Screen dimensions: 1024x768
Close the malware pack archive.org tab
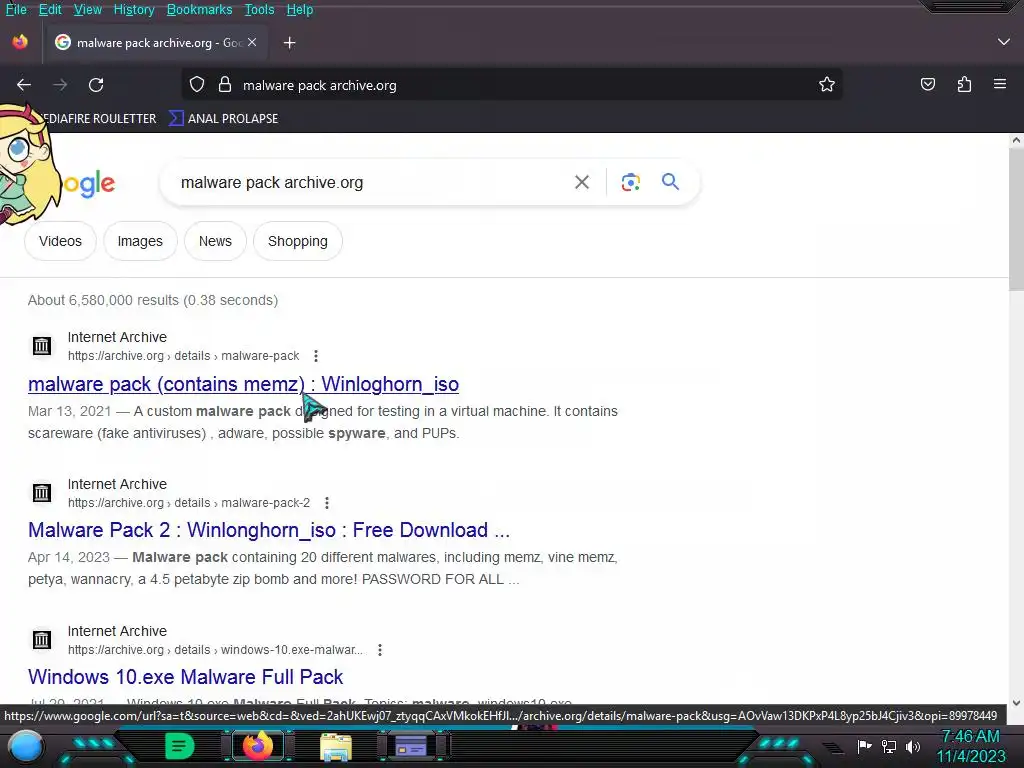[252, 42]
